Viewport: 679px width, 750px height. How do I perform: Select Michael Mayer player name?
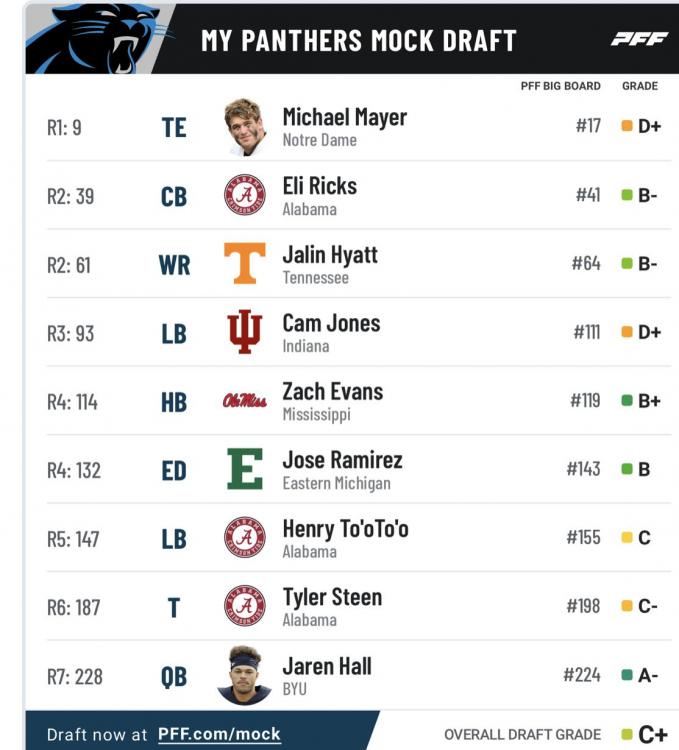pyautogui.click(x=344, y=117)
